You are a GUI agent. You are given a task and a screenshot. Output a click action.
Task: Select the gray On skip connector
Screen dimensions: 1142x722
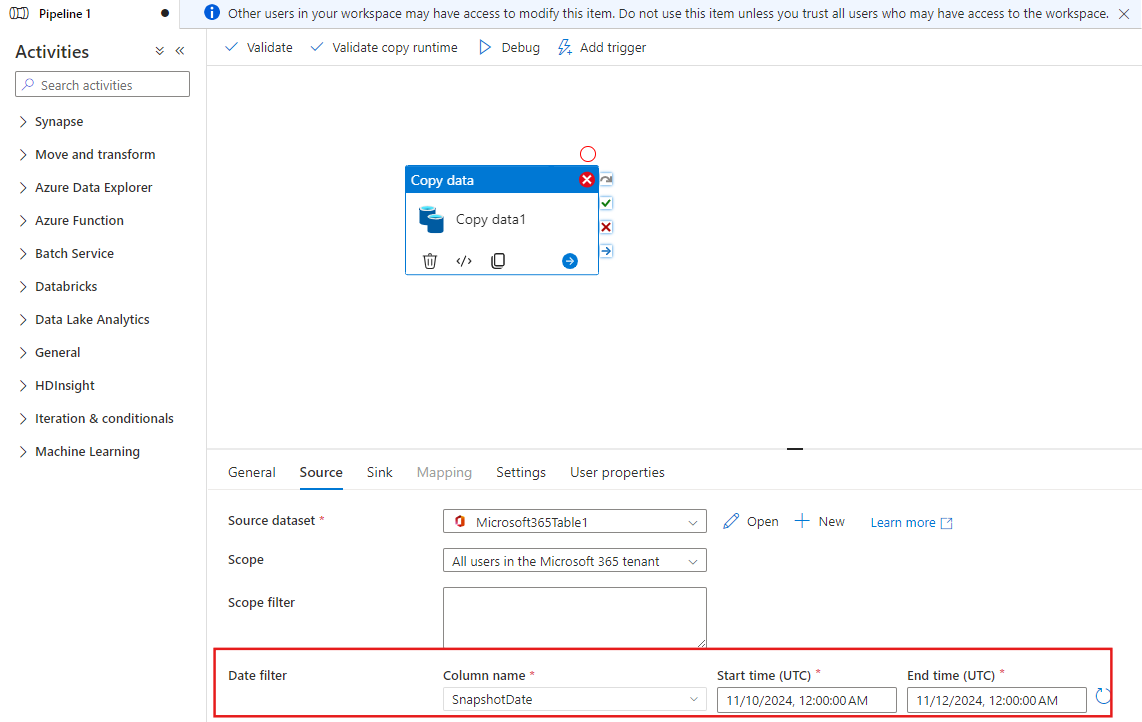(x=606, y=179)
